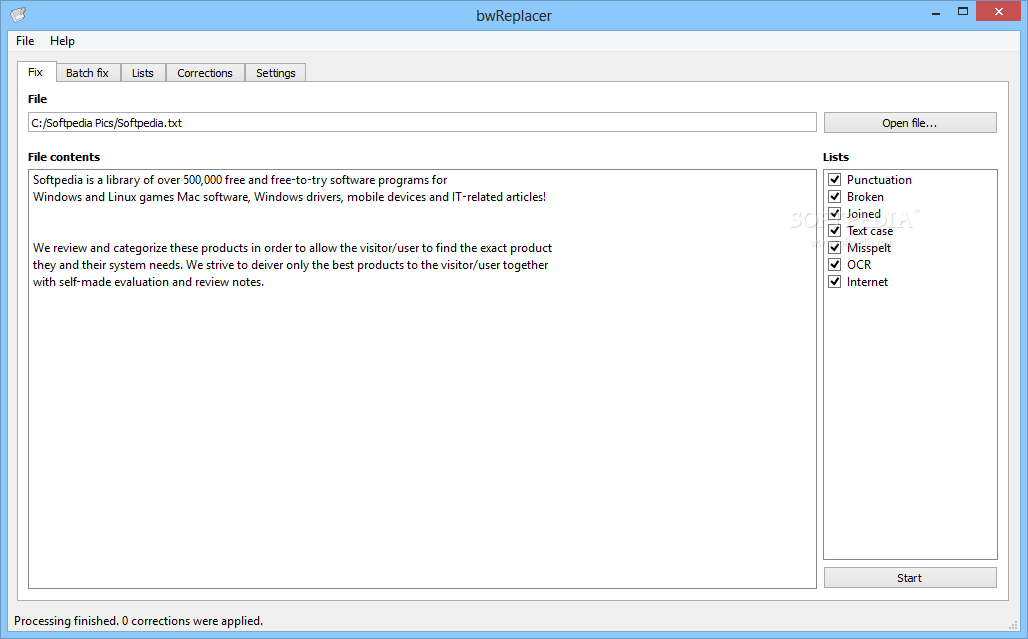
Task: Uncheck the Punctuation list checkbox
Action: (x=835, y=180)
